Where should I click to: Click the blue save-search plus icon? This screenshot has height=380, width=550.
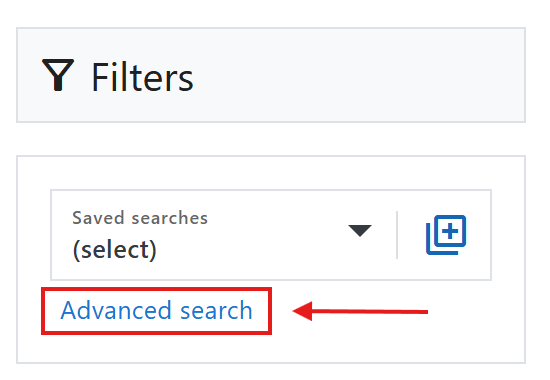(446, 235)
